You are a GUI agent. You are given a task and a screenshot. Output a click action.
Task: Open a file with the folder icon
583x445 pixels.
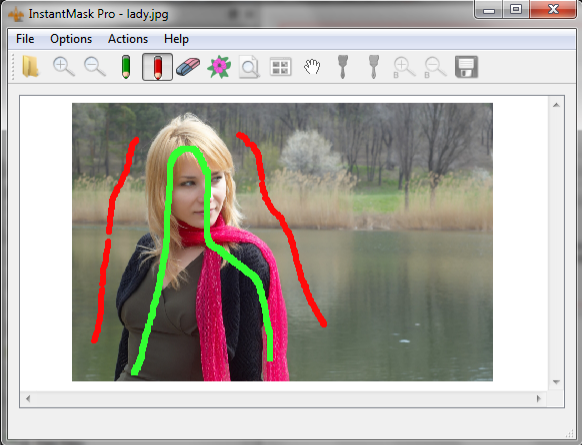[x=30, y=67]
